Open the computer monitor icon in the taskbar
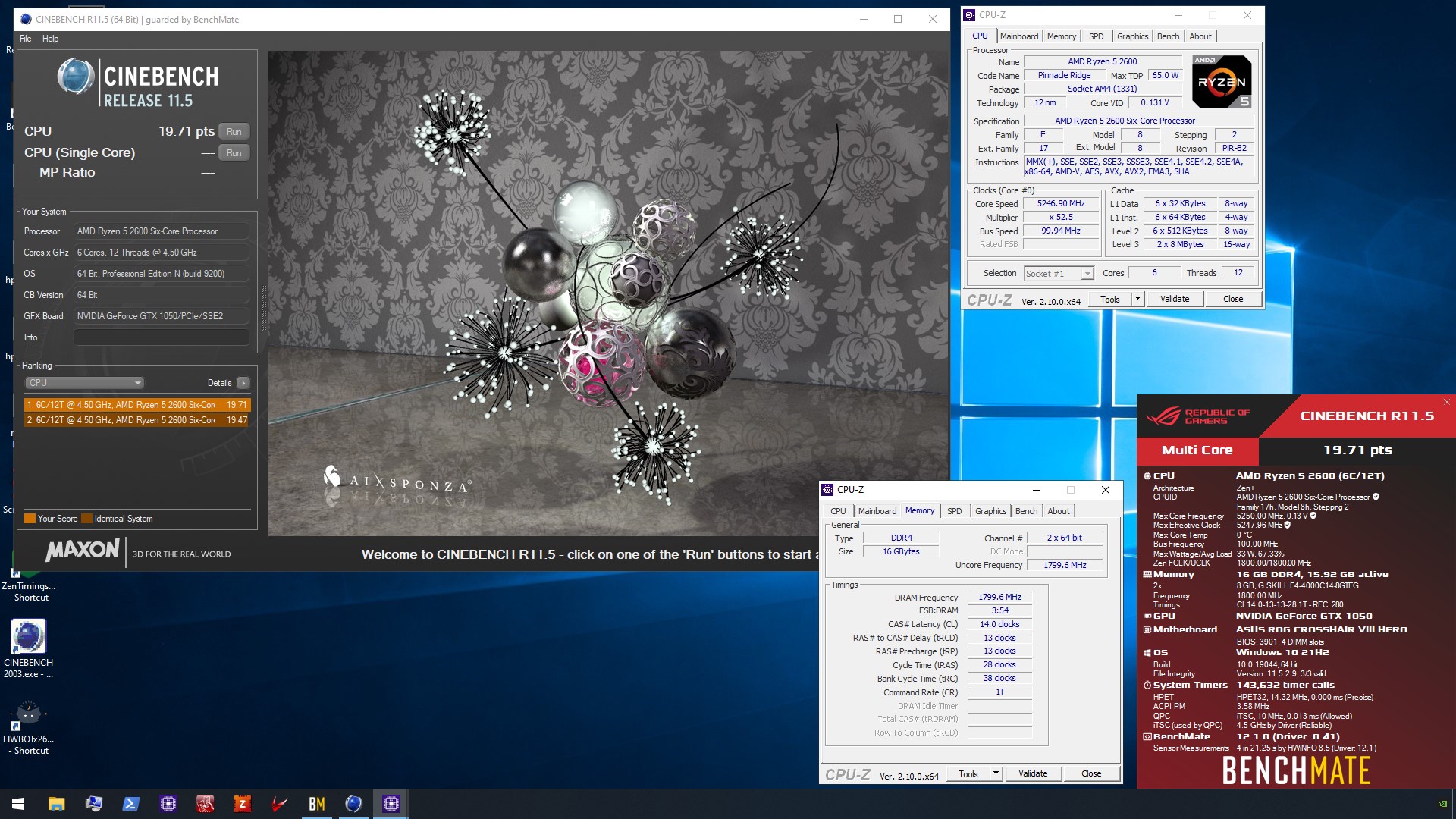The image size is (1456, 819). pos(93,804)
